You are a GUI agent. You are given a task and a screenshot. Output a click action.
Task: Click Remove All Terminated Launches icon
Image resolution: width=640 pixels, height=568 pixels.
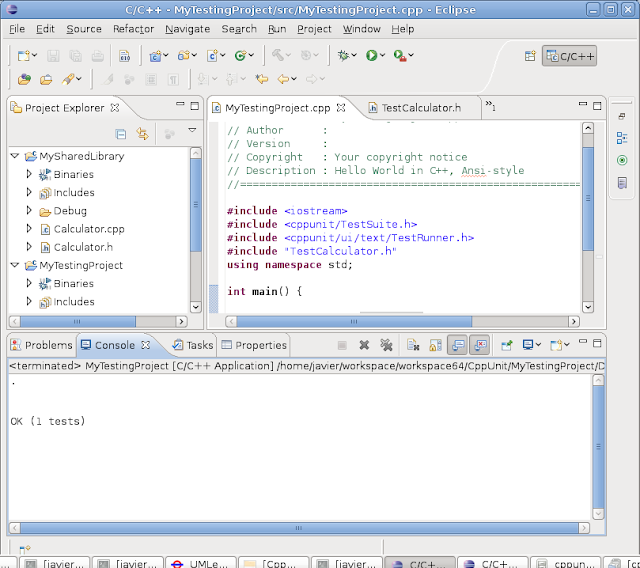tap(386, 345)
